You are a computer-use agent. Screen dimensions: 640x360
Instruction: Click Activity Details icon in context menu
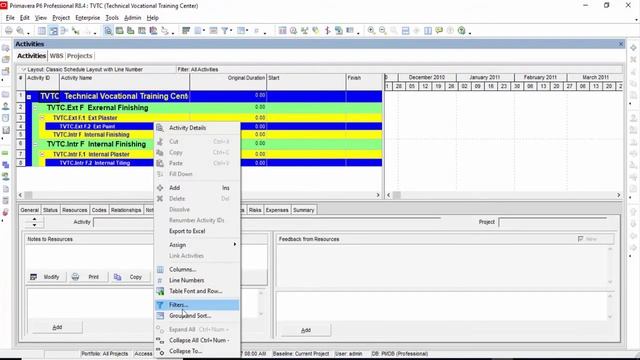point(160,128)
